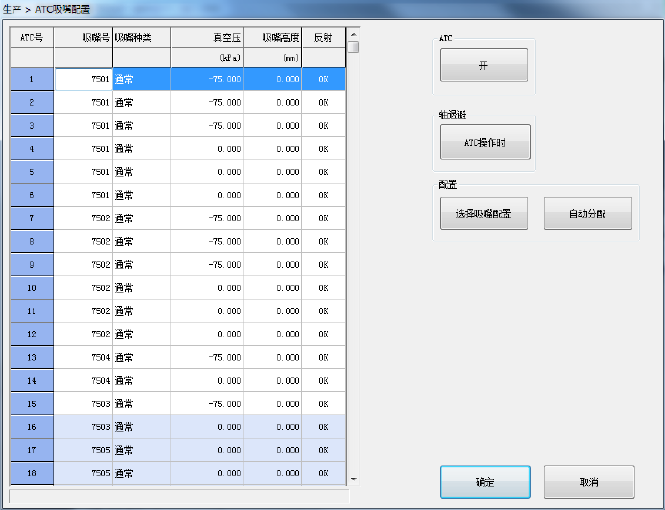Screen dimensions: 665x510
Task: Click the ATC号 column header
Action: [x=32, y=38]
